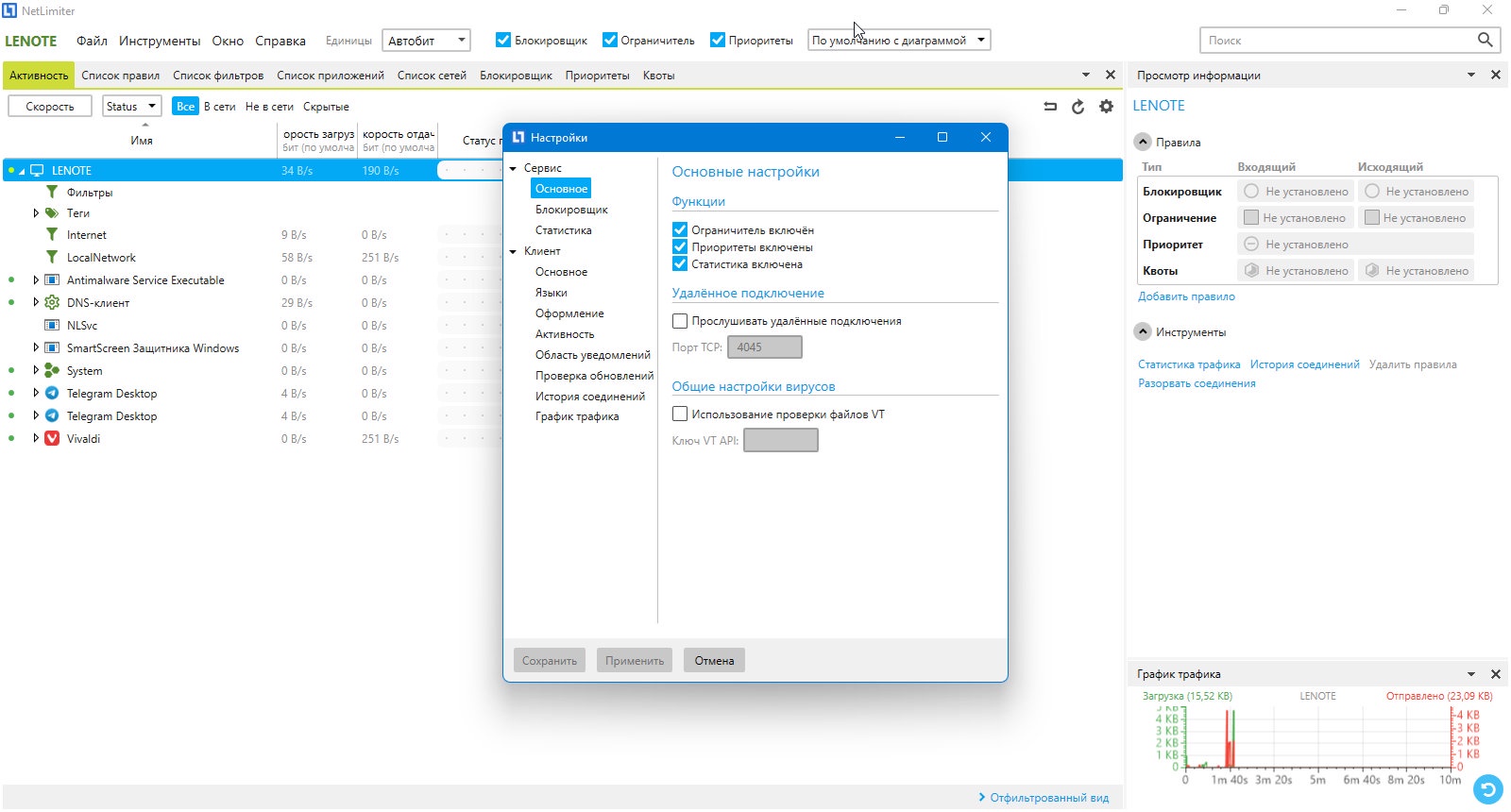
Task: Open the Инструменты menu
Action: click(x=160, y=41)
